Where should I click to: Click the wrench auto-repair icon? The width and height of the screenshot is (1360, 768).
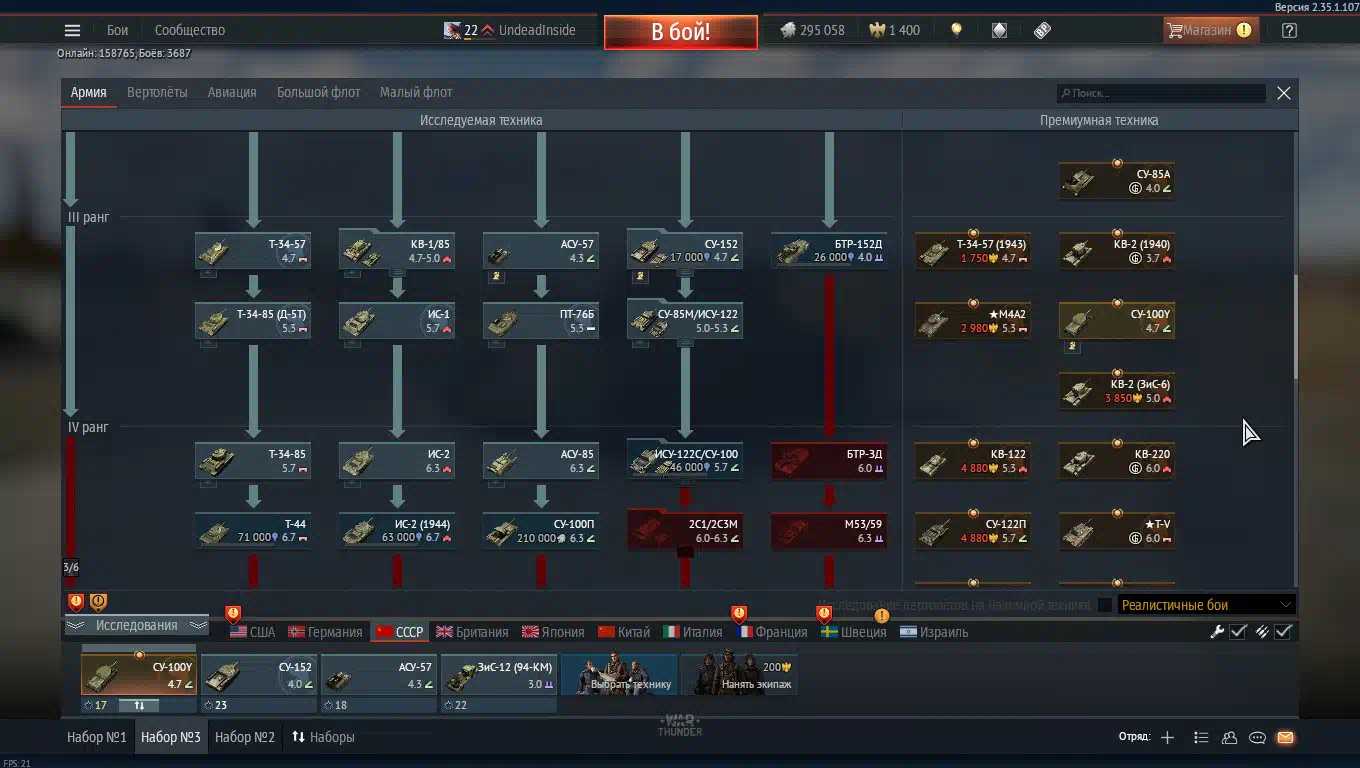click(1217, 631)
